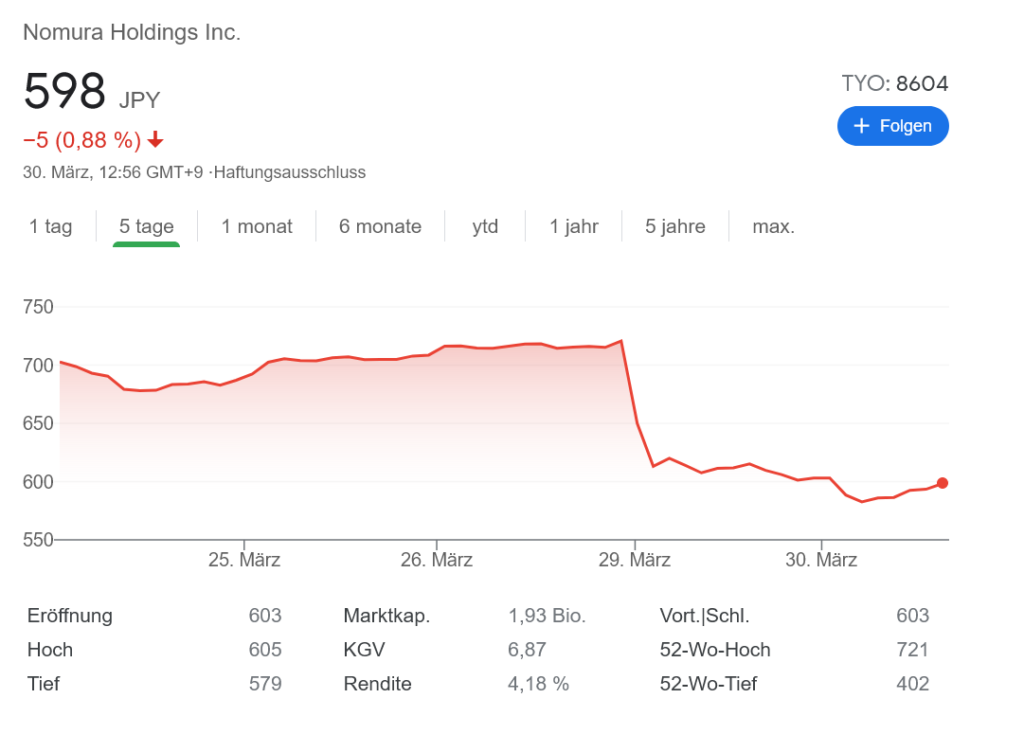
Task: Switch to the 1 tag time range
Action: pyautogui.click(x=51, y=227)
